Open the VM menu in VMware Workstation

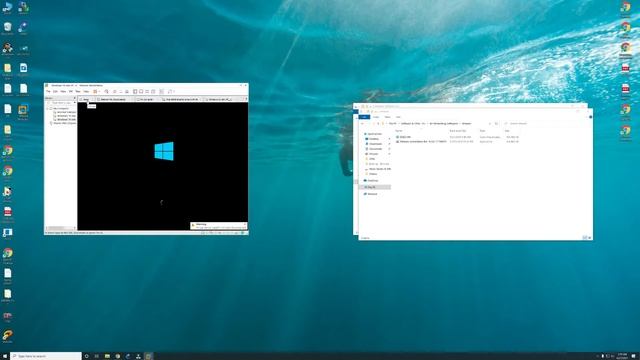[x=71, y=91]
